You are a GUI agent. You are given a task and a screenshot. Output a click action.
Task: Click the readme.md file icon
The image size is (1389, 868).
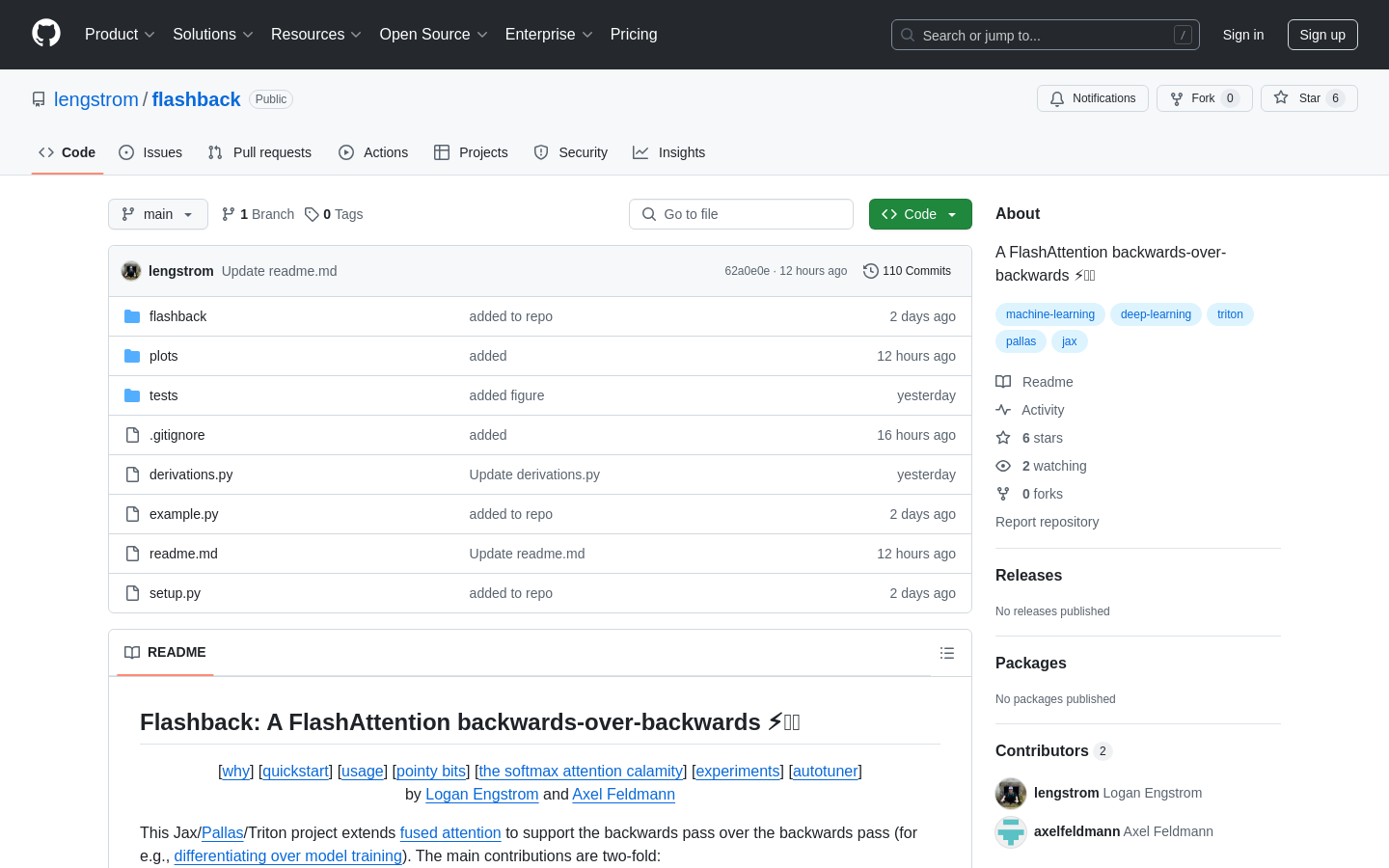click(132, 554)
